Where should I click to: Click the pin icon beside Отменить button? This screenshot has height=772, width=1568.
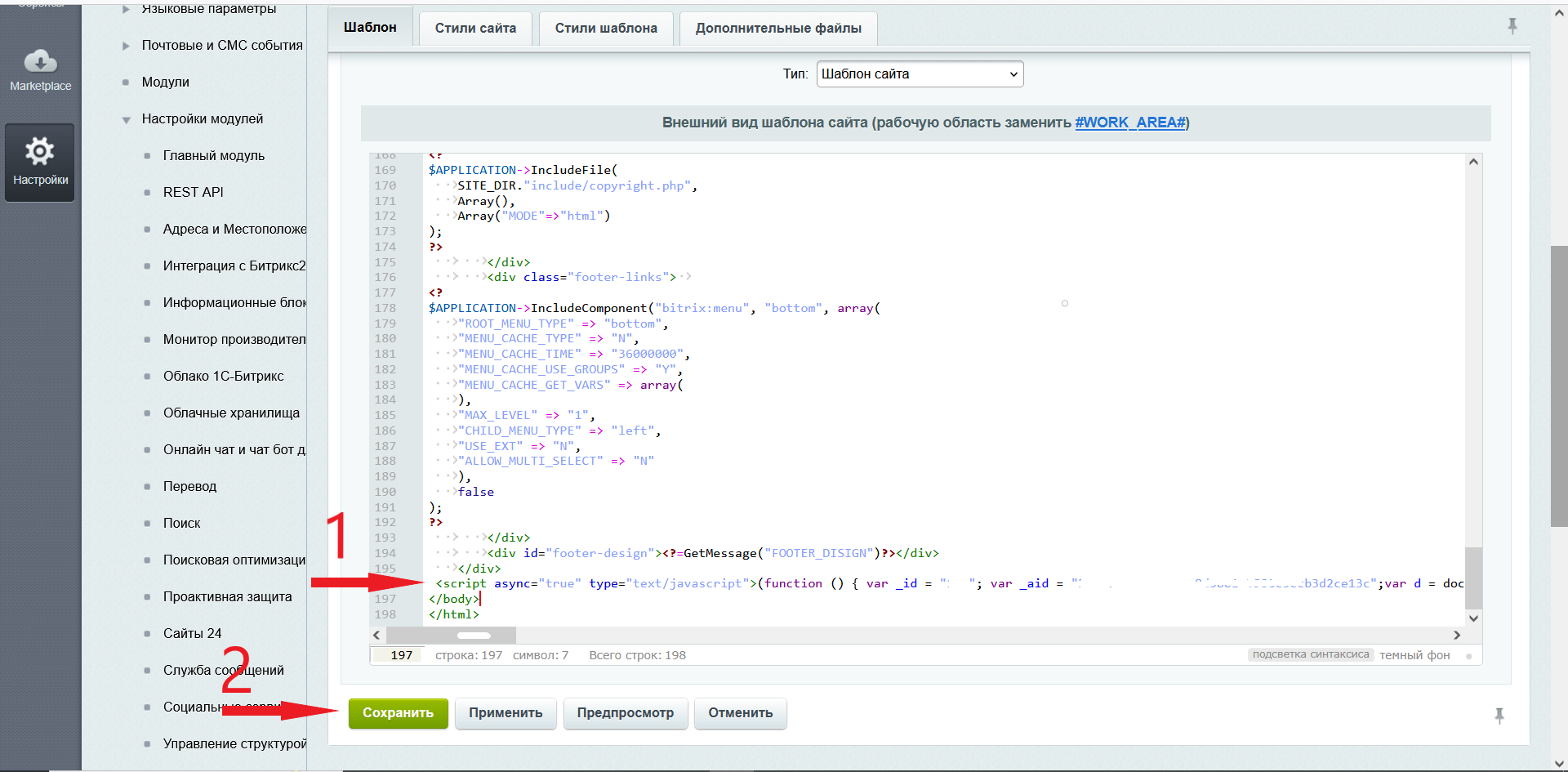[x=1499, y=716]
